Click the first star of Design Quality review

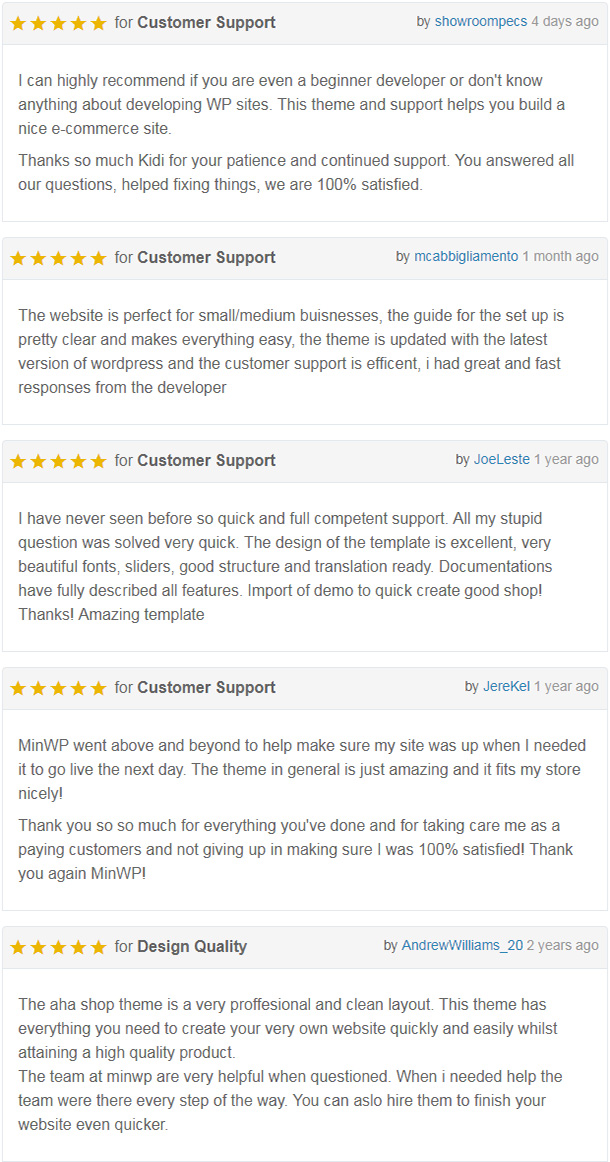(18, 948)
